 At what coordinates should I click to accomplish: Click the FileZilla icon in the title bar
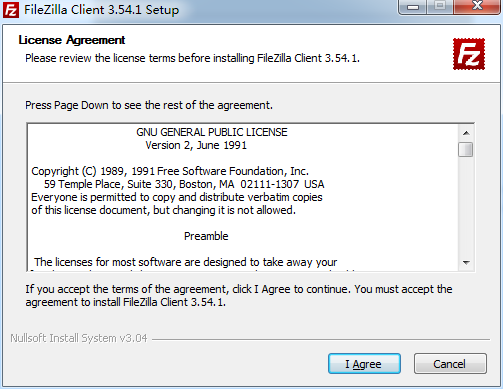click(x=10, y=9)
